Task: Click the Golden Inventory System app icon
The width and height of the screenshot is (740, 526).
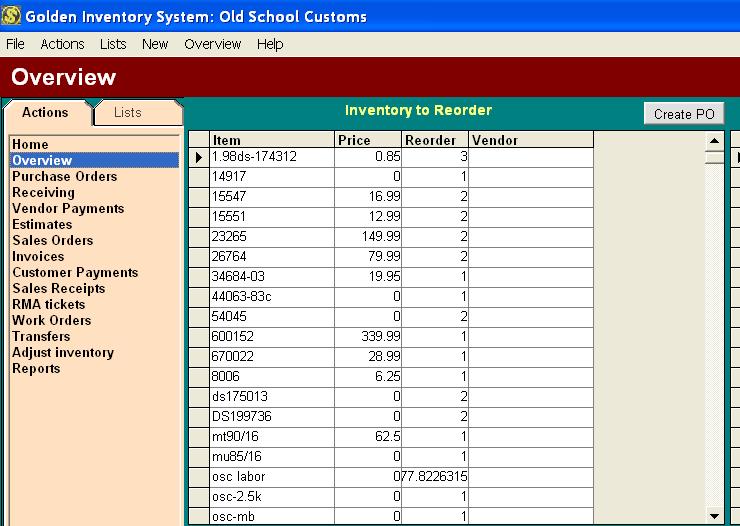Action: tap(11, 16)
